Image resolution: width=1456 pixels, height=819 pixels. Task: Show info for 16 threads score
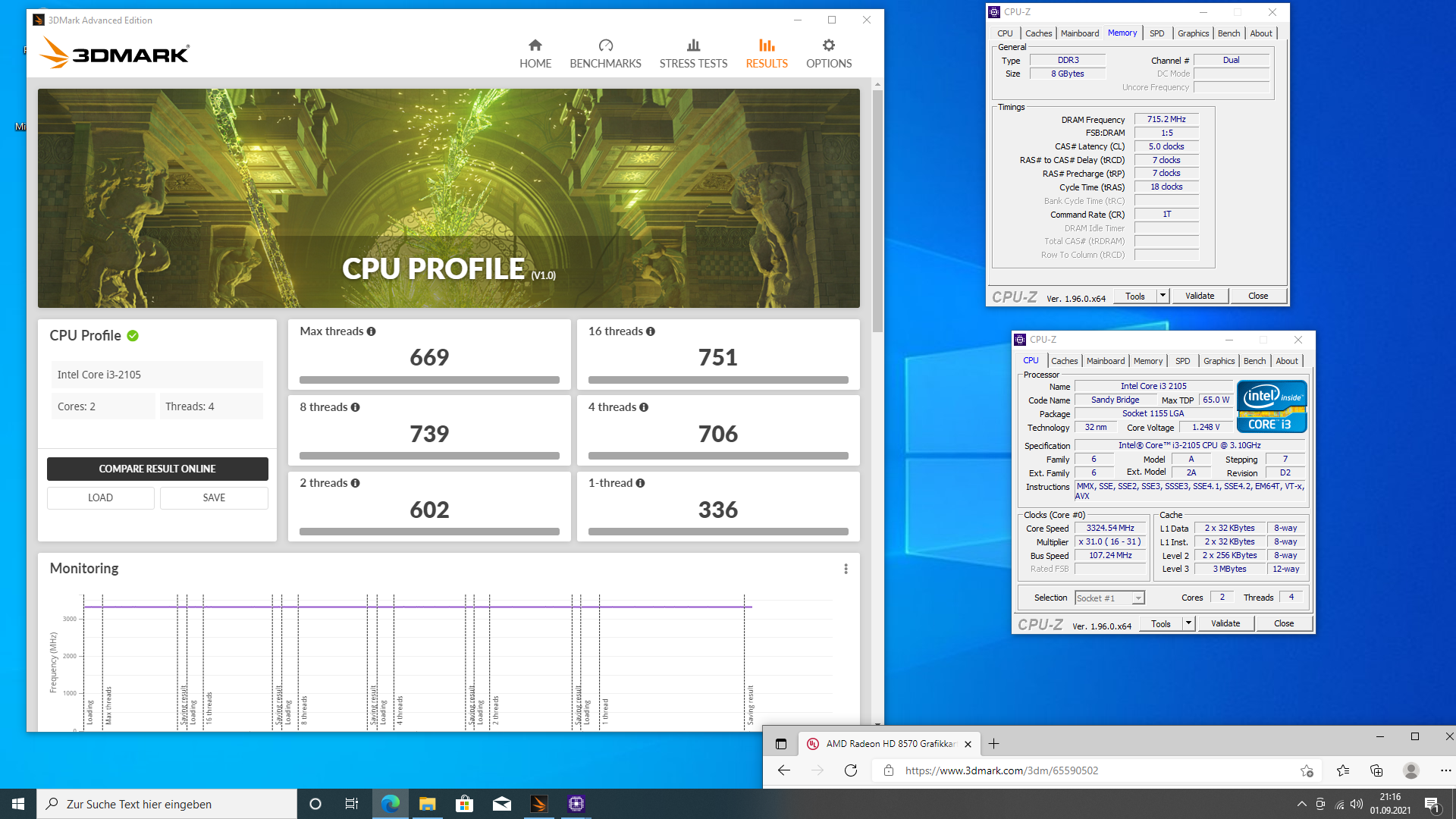651,331
